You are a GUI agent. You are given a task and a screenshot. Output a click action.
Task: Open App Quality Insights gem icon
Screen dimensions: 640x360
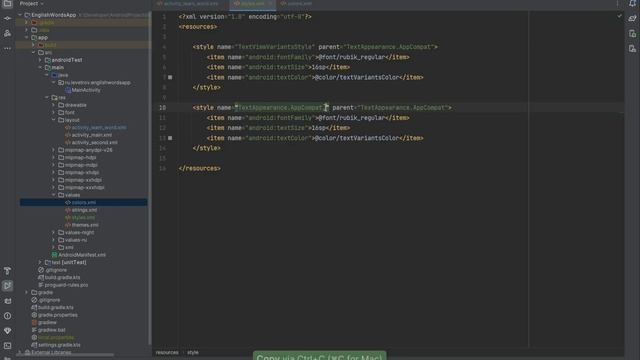pos(7,331)
